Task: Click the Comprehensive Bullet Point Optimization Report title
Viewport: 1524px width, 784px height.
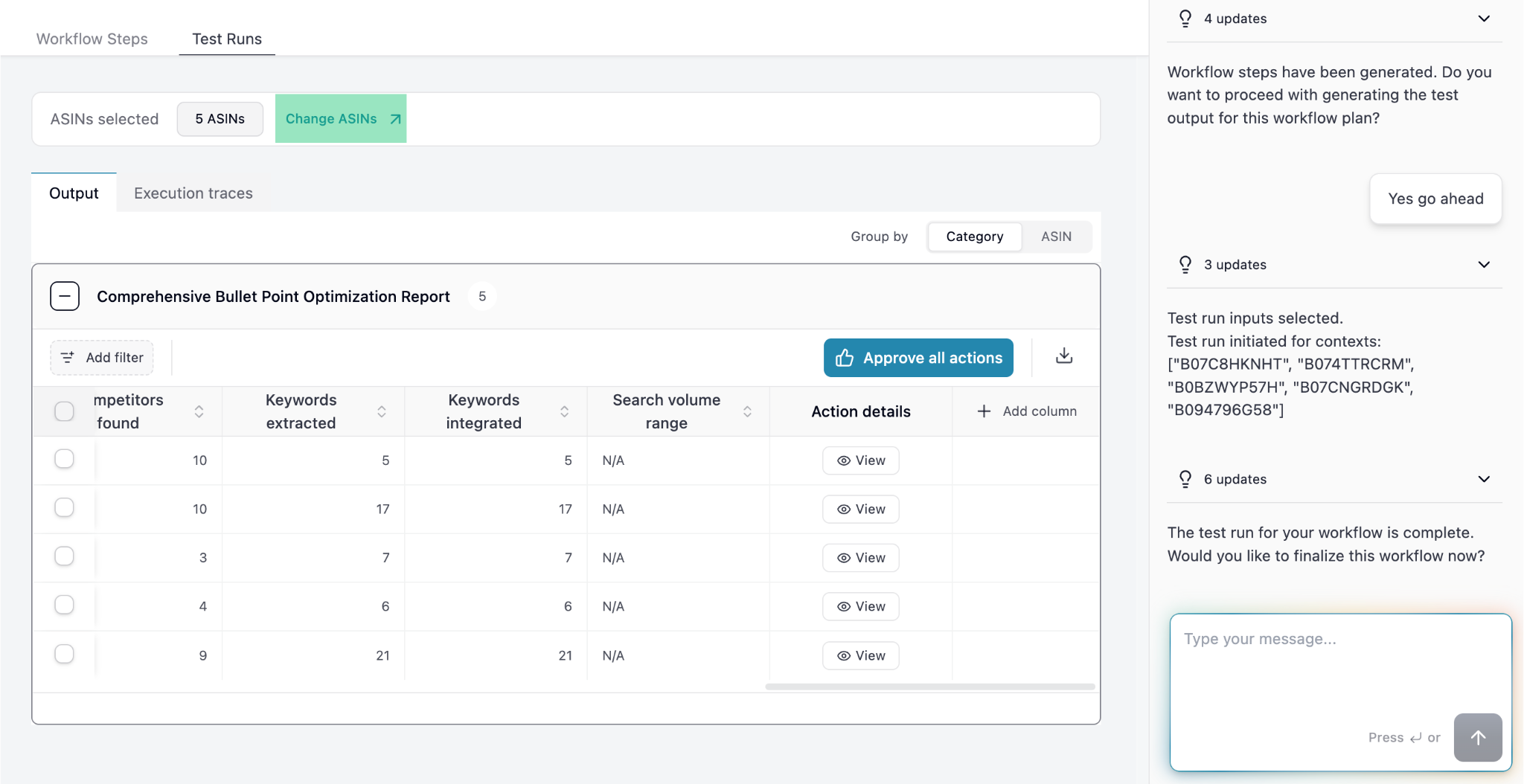Action: 273,296
